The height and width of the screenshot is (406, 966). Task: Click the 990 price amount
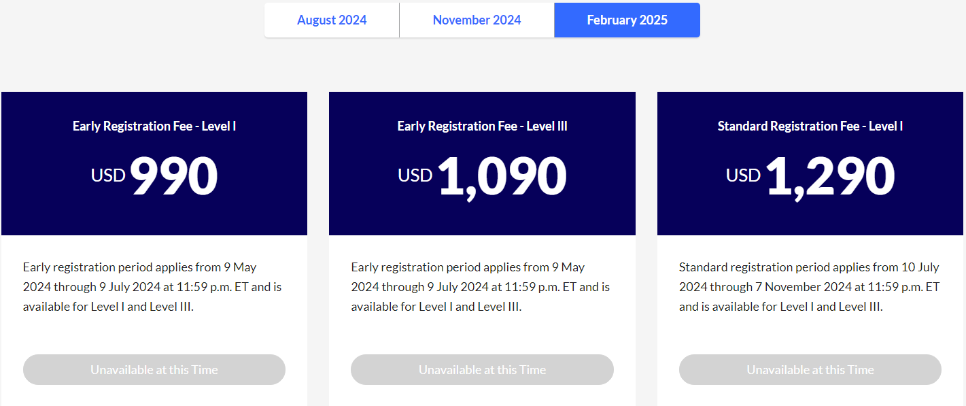(x=174, y=176)
